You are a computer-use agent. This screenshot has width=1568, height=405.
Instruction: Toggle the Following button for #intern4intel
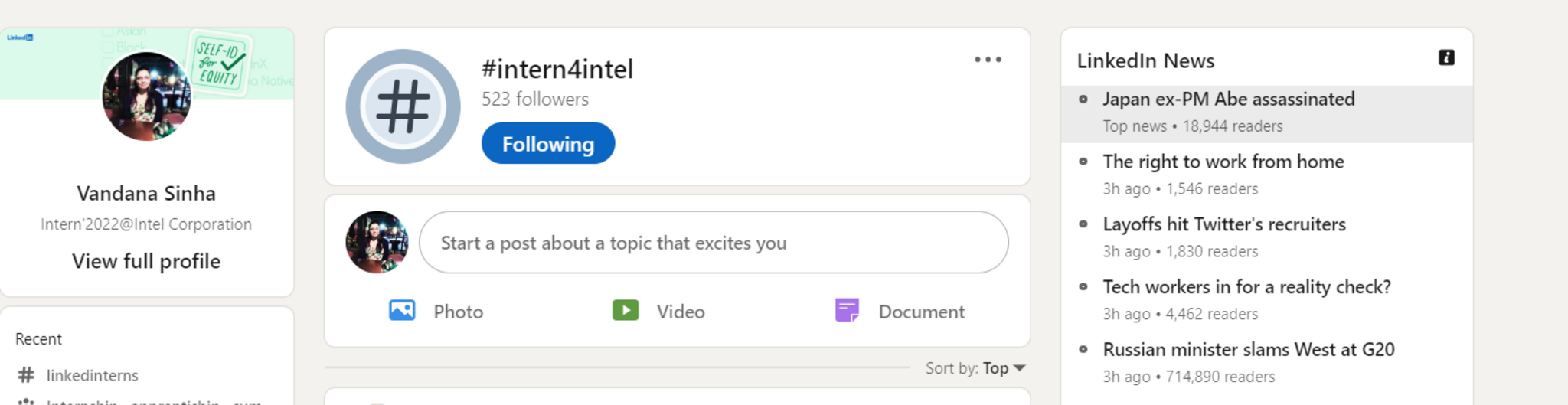(x=547, y=144)
